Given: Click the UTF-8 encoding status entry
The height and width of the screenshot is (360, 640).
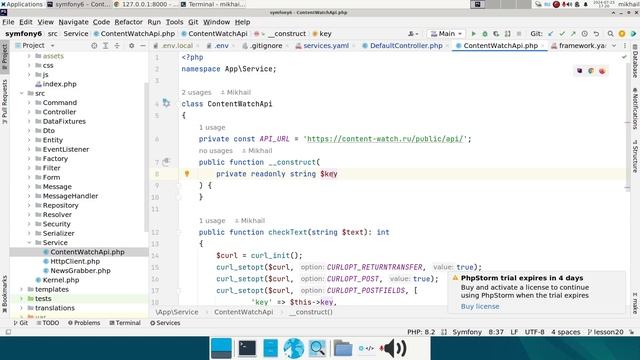Looking at the screenshot, I should tap(534, 332).
